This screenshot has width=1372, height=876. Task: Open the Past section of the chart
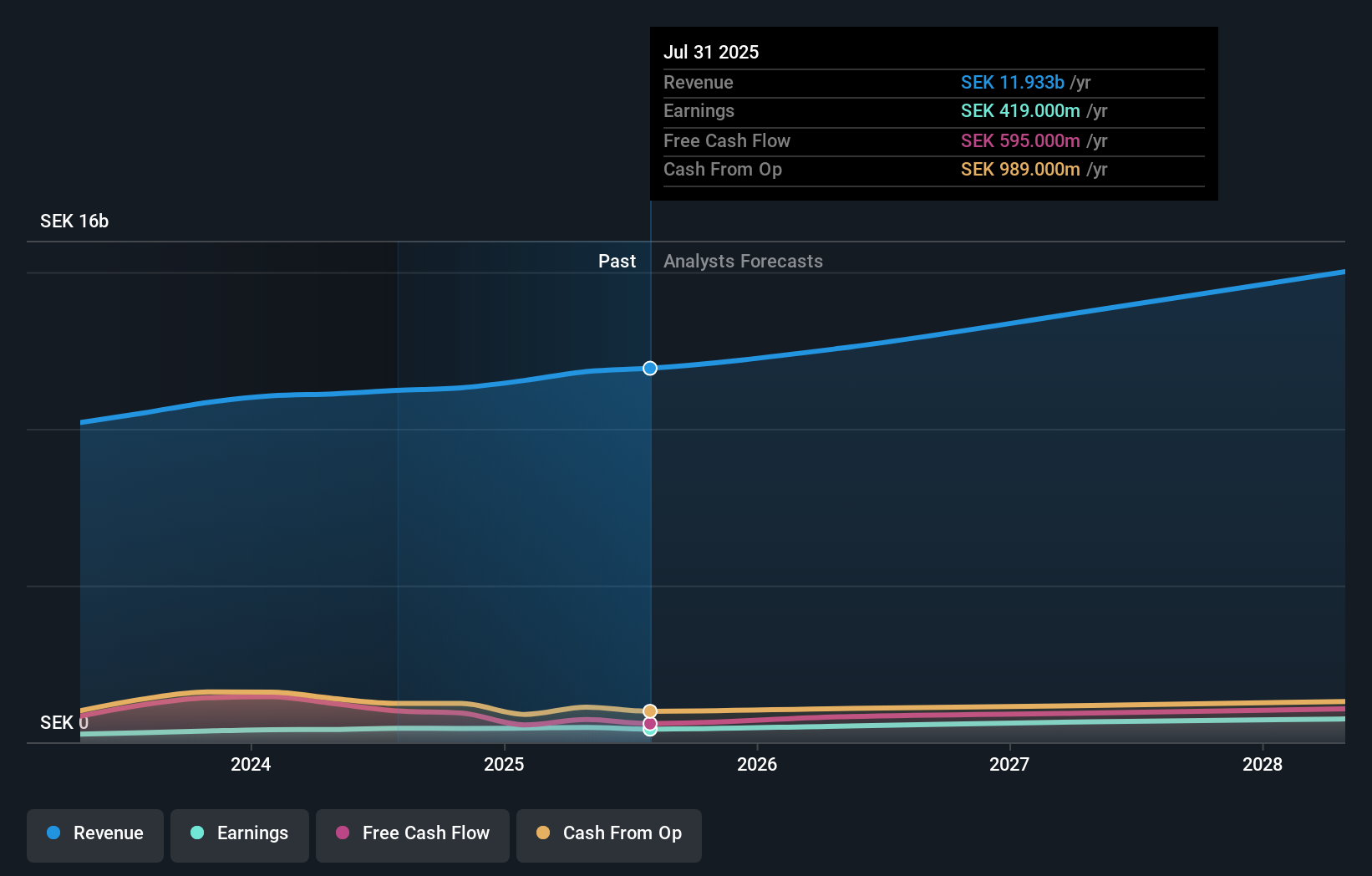click(617, 261)
